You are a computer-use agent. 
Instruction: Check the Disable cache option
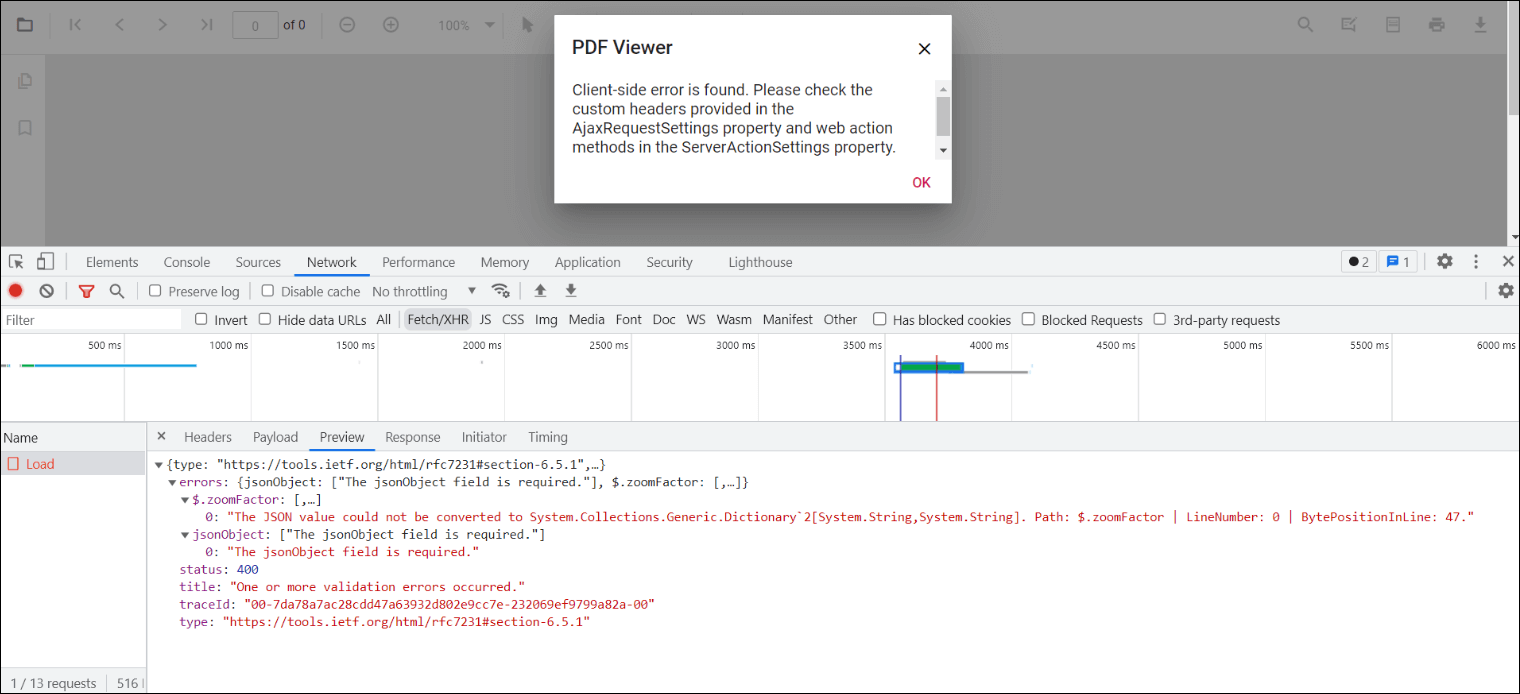268,291
